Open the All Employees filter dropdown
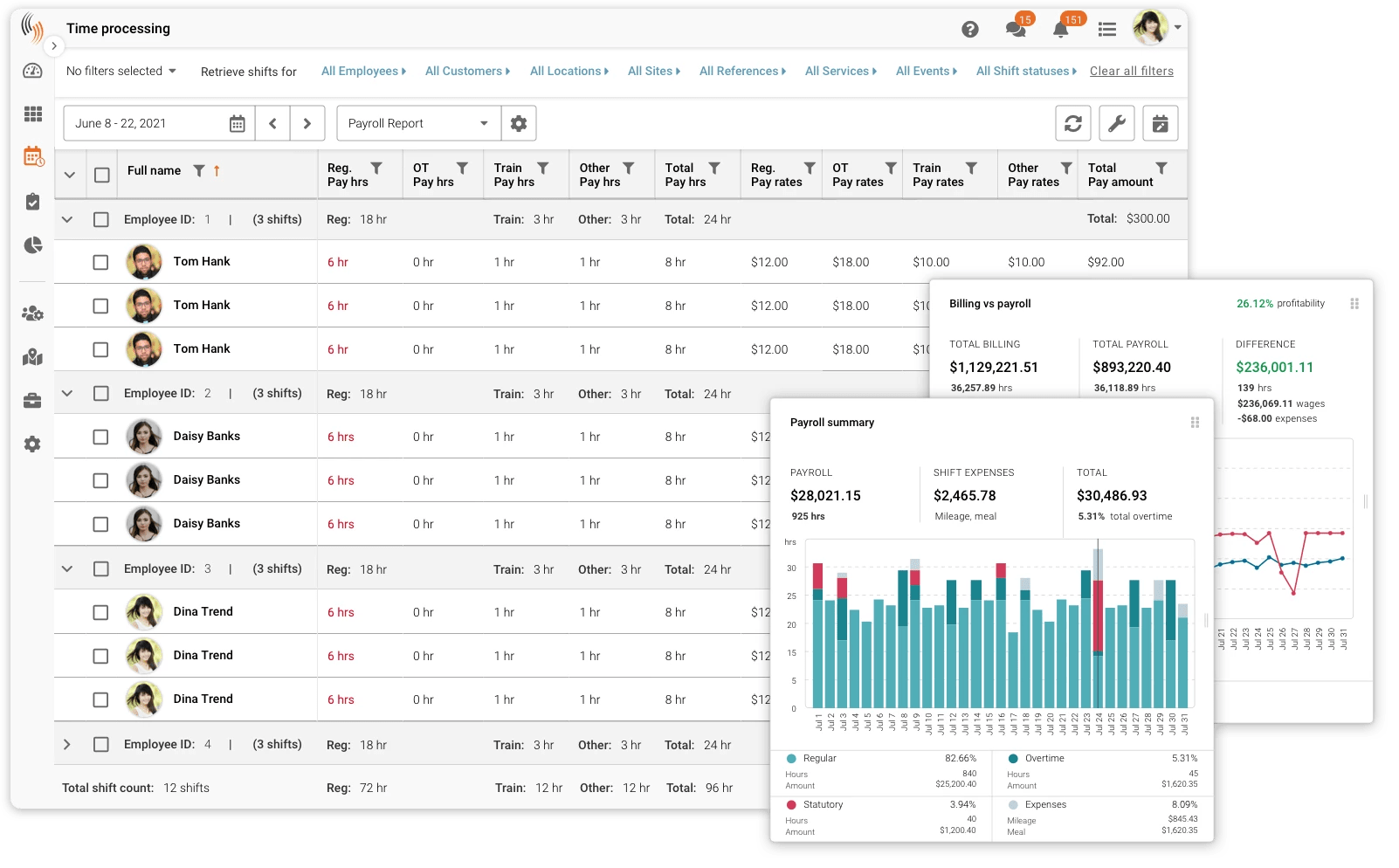This screenshot has height=868, width=1399. pyautogui.click(x=362, y=71)
